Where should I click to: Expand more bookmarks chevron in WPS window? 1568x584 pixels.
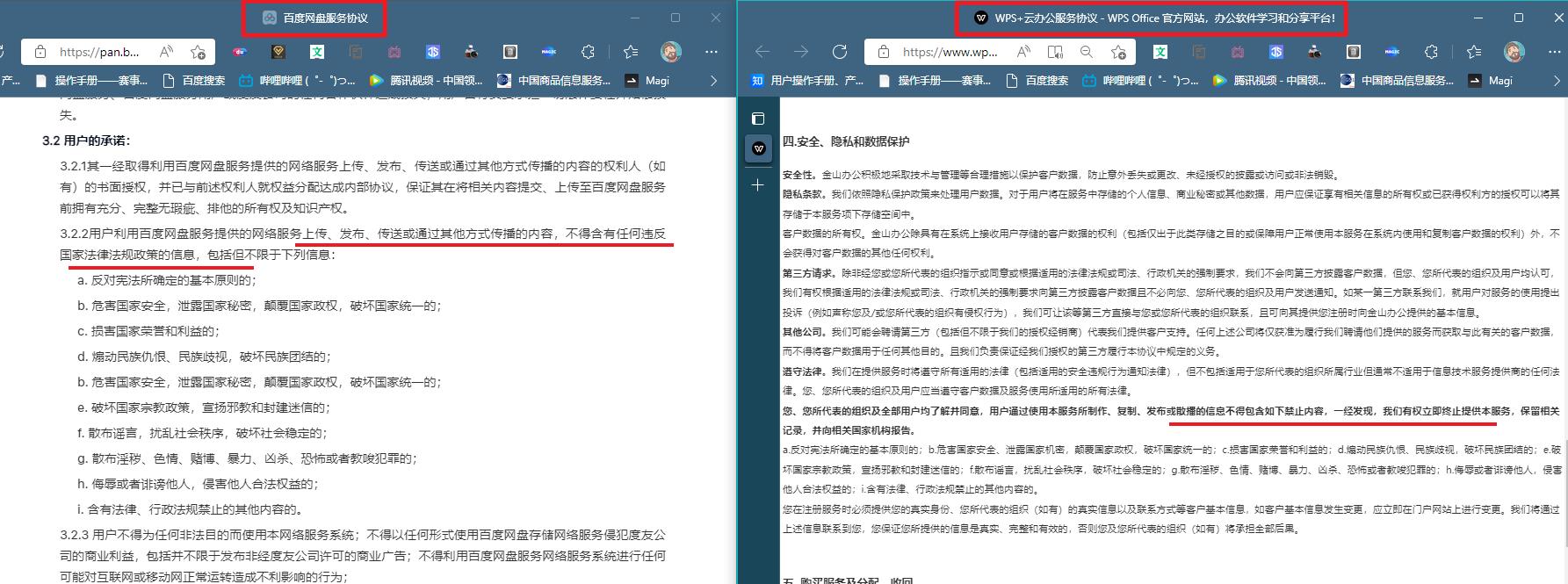pos(1557,80)
